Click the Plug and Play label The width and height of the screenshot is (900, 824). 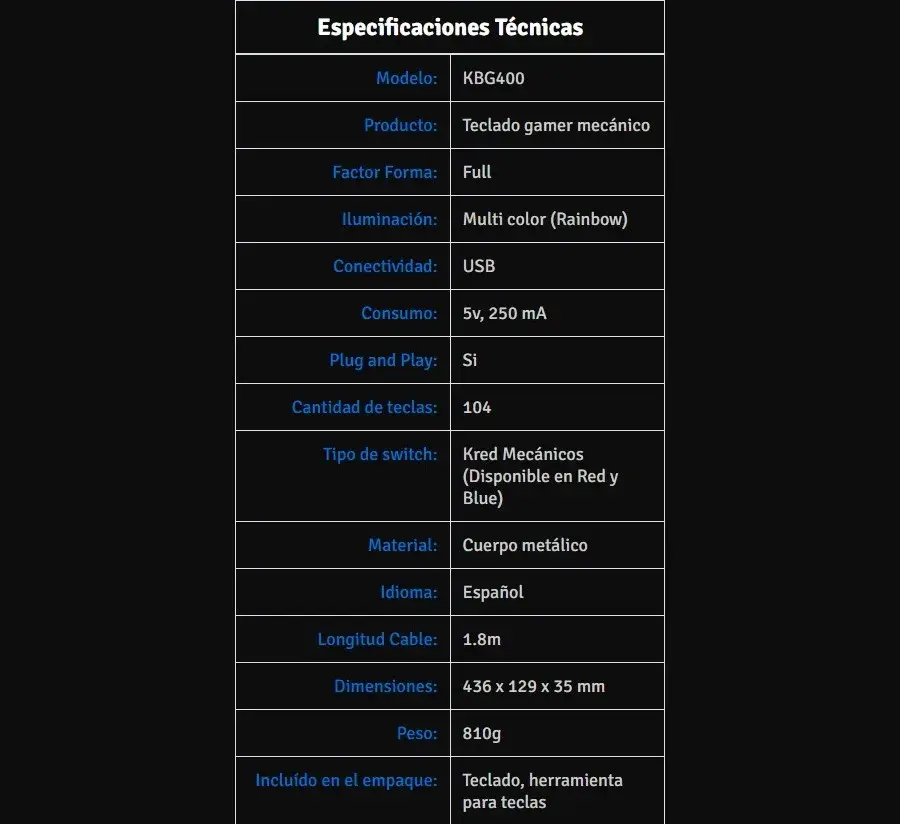(x=383, y=360)
